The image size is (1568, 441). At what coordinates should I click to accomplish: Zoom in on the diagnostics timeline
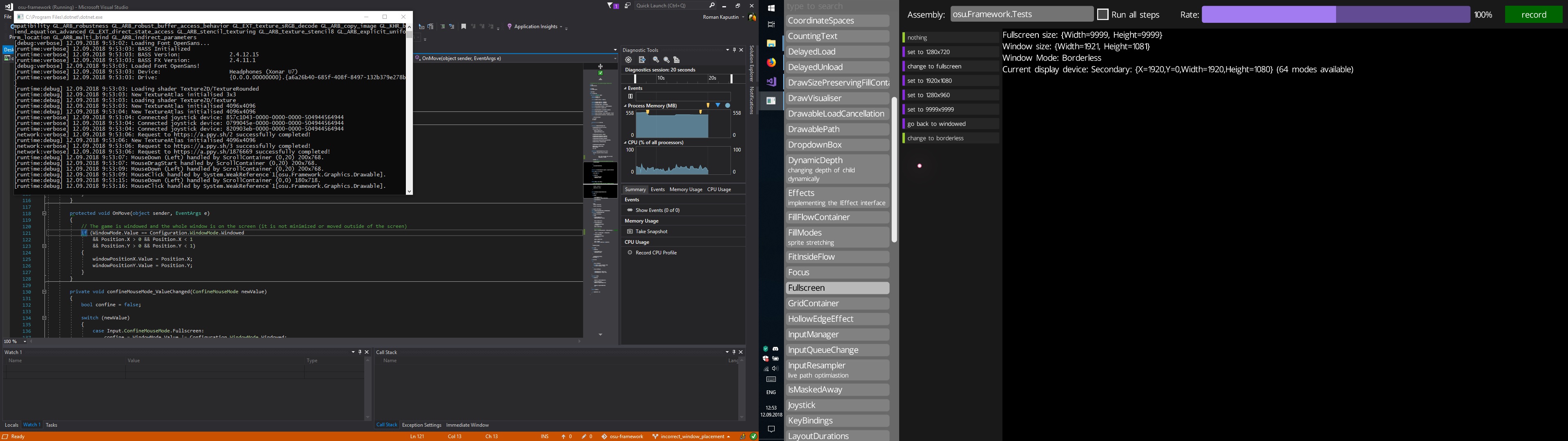point(656,59)
